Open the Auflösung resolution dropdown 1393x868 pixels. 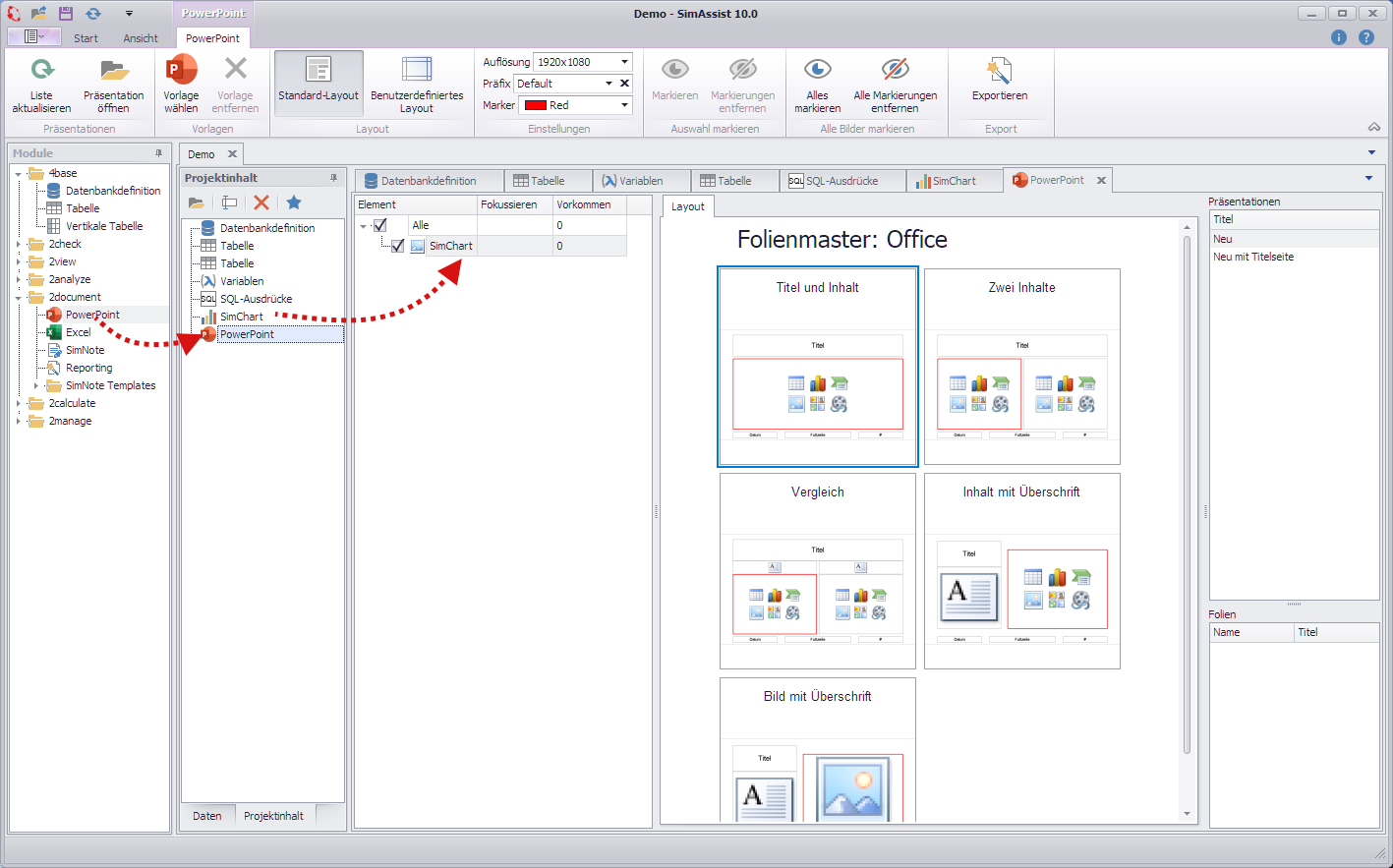coord(621,61)
